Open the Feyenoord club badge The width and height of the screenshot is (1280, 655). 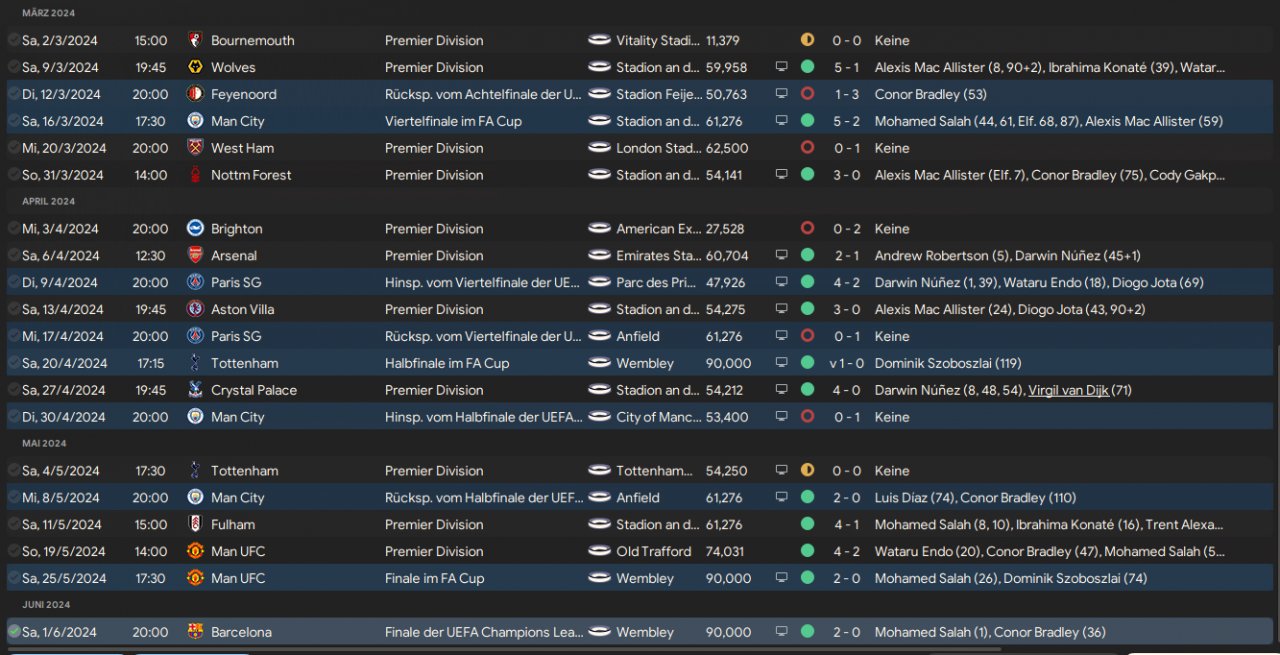(x=195, y=94)
